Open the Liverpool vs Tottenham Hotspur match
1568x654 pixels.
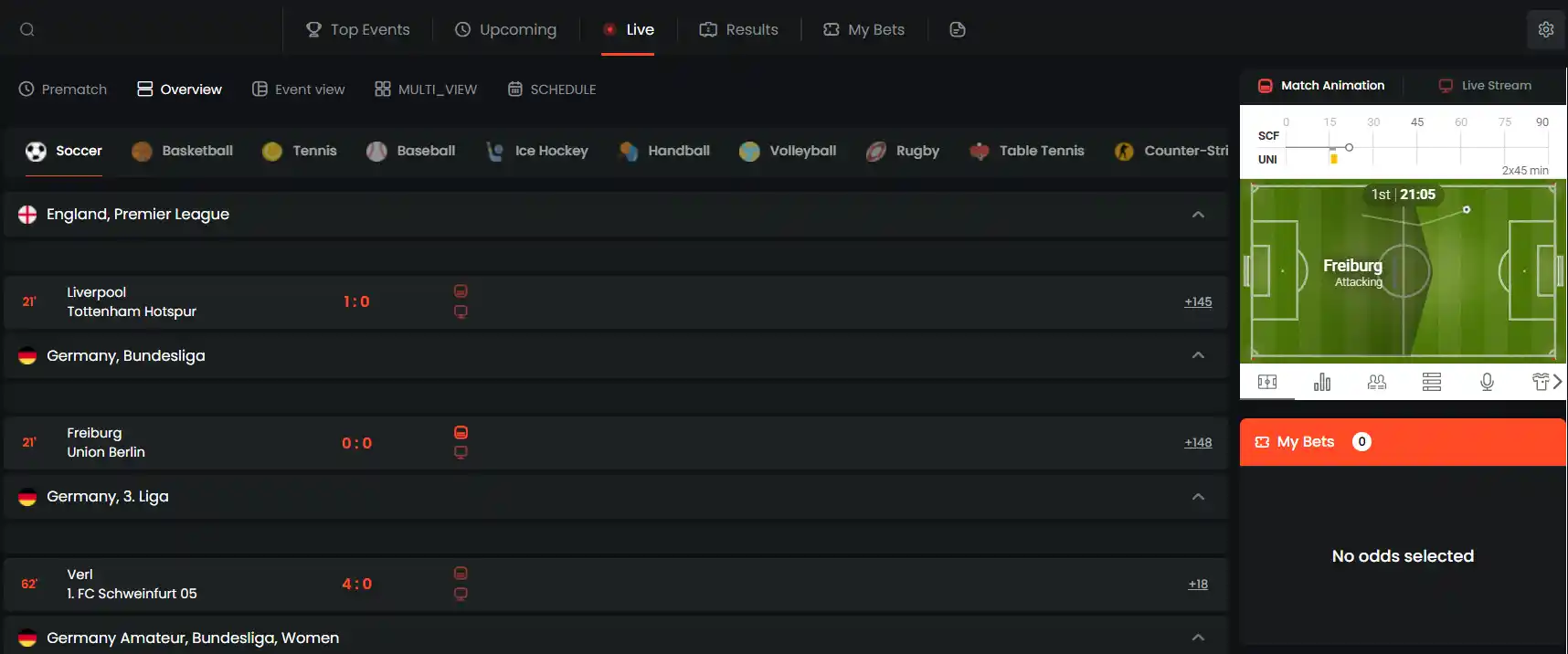click(132, 301)
